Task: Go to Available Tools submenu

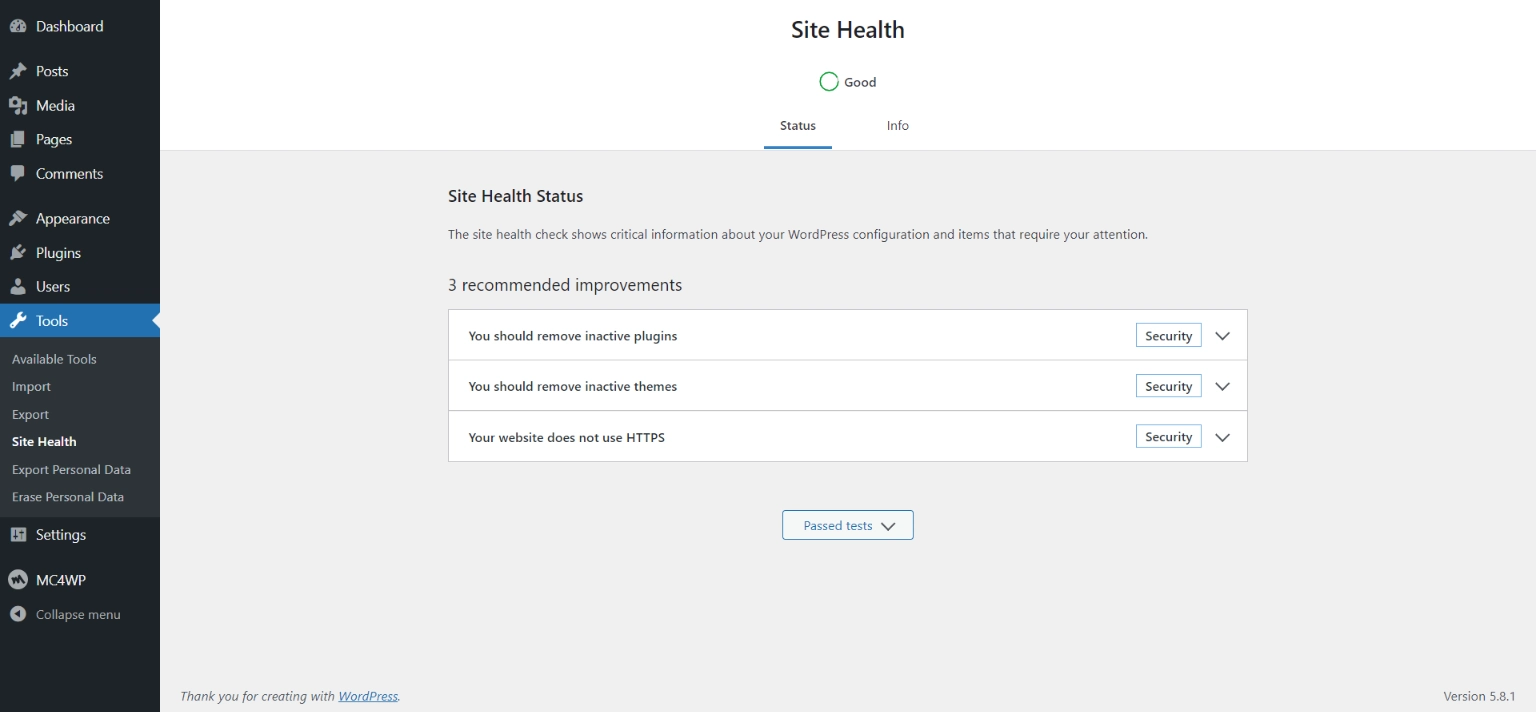Action: click(x=54, y=359)
